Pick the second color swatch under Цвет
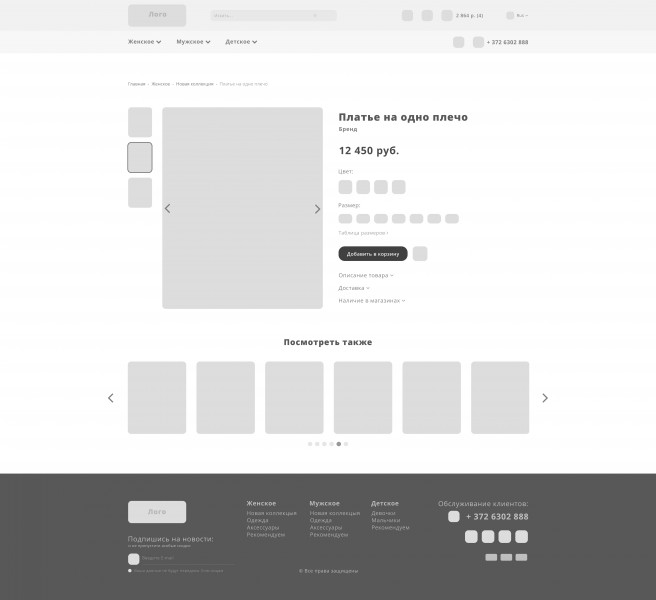Screen dimensions: 656x600 363,187
